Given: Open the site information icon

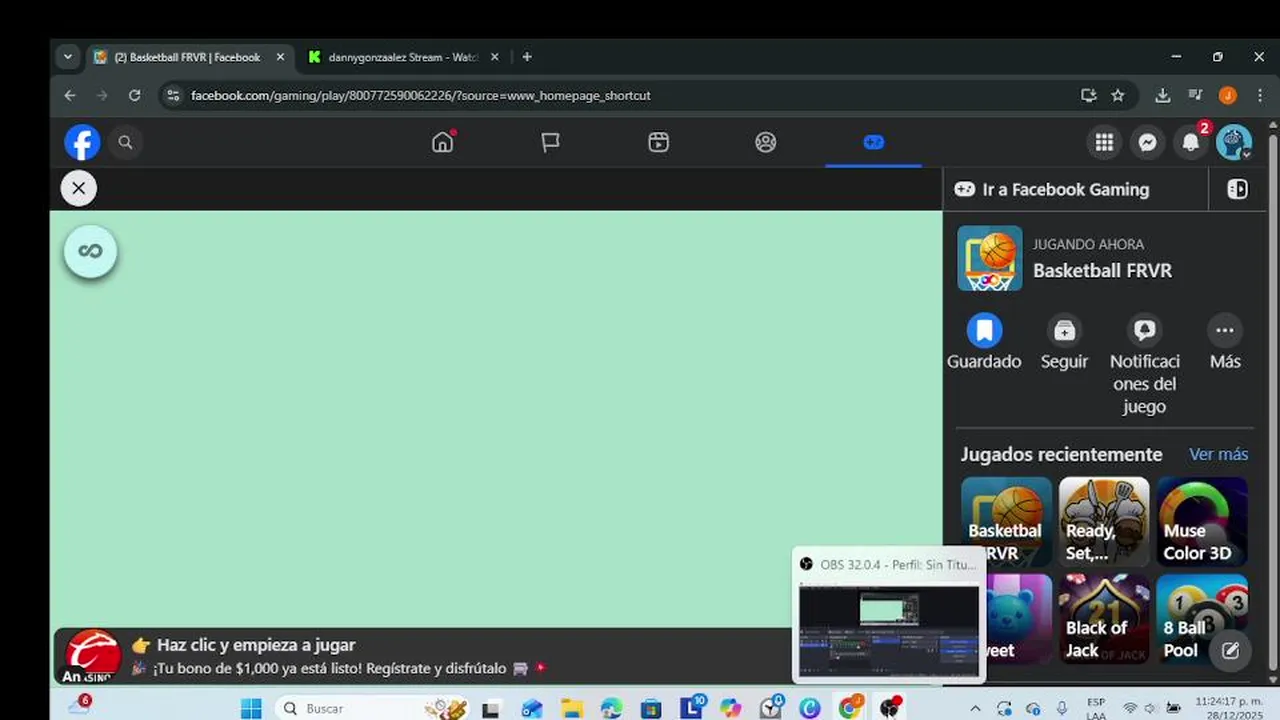Looking at the screenshot, I should click(173, 95).
